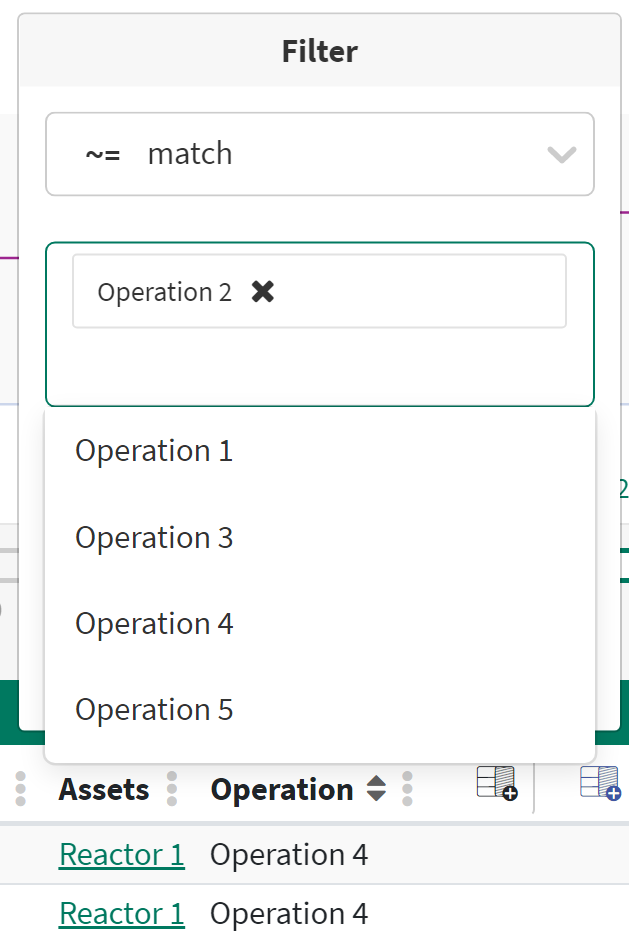This screenshot has width=629, height=941.
Task: Click the ~= match operator symbol
Action: (103, 154)
